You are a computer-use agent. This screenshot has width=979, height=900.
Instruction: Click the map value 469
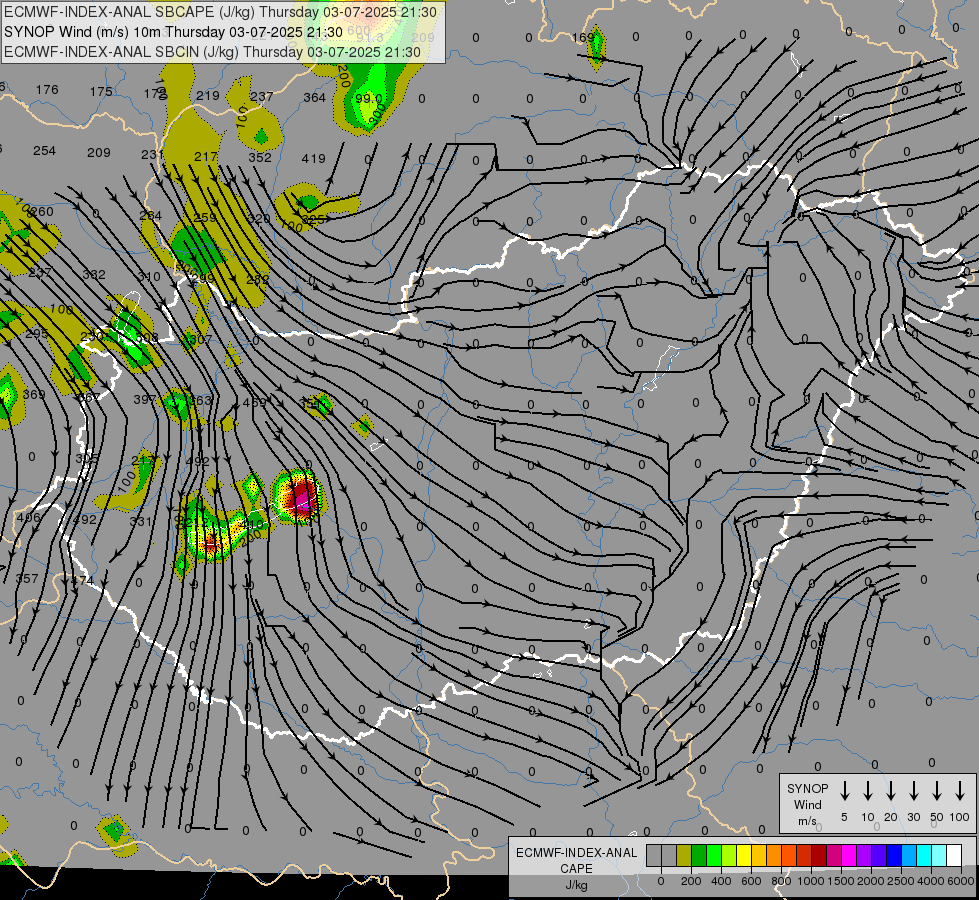tap(254, 403)
